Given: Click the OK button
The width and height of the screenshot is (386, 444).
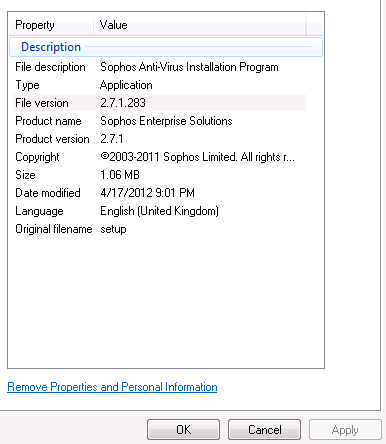Looking at the screenshot, I should pos(183,429).
